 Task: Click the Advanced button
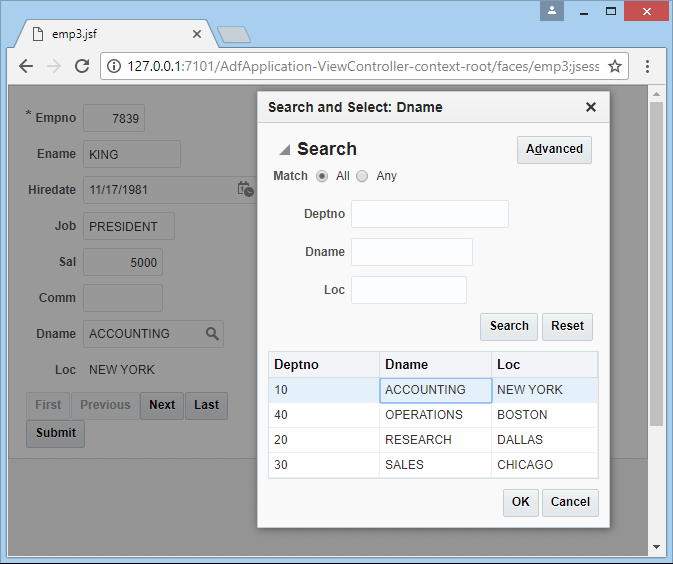554,149
